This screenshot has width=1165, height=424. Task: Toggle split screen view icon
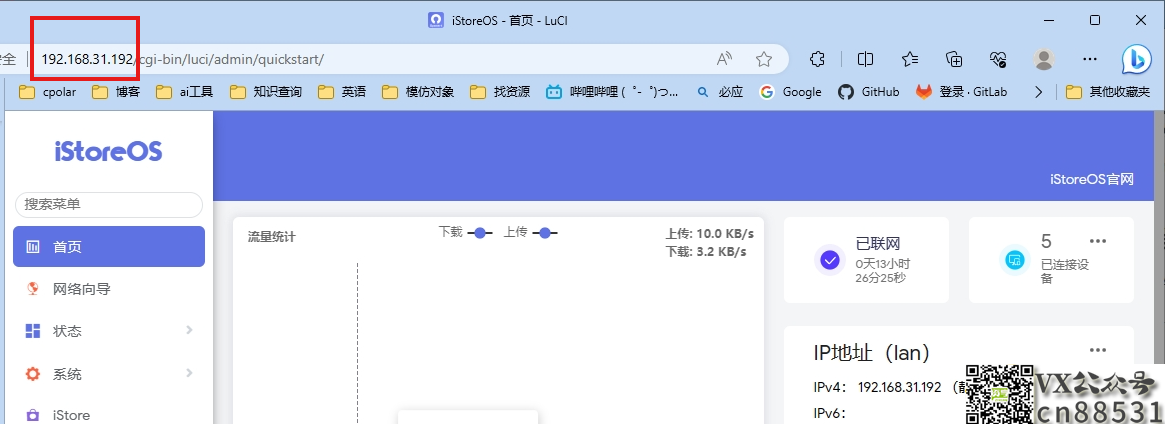pos(866,59)
